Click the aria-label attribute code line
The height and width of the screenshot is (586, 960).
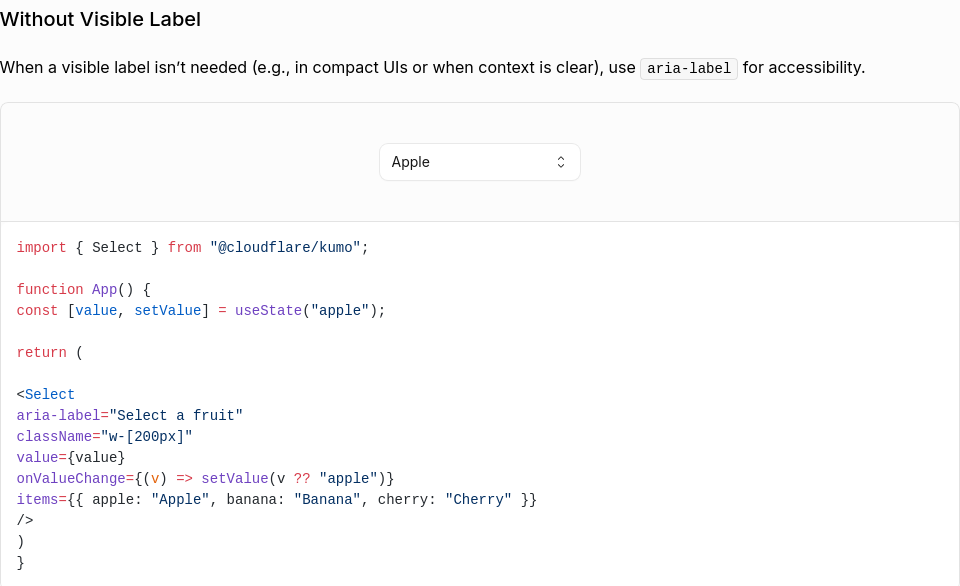[130, 415]
